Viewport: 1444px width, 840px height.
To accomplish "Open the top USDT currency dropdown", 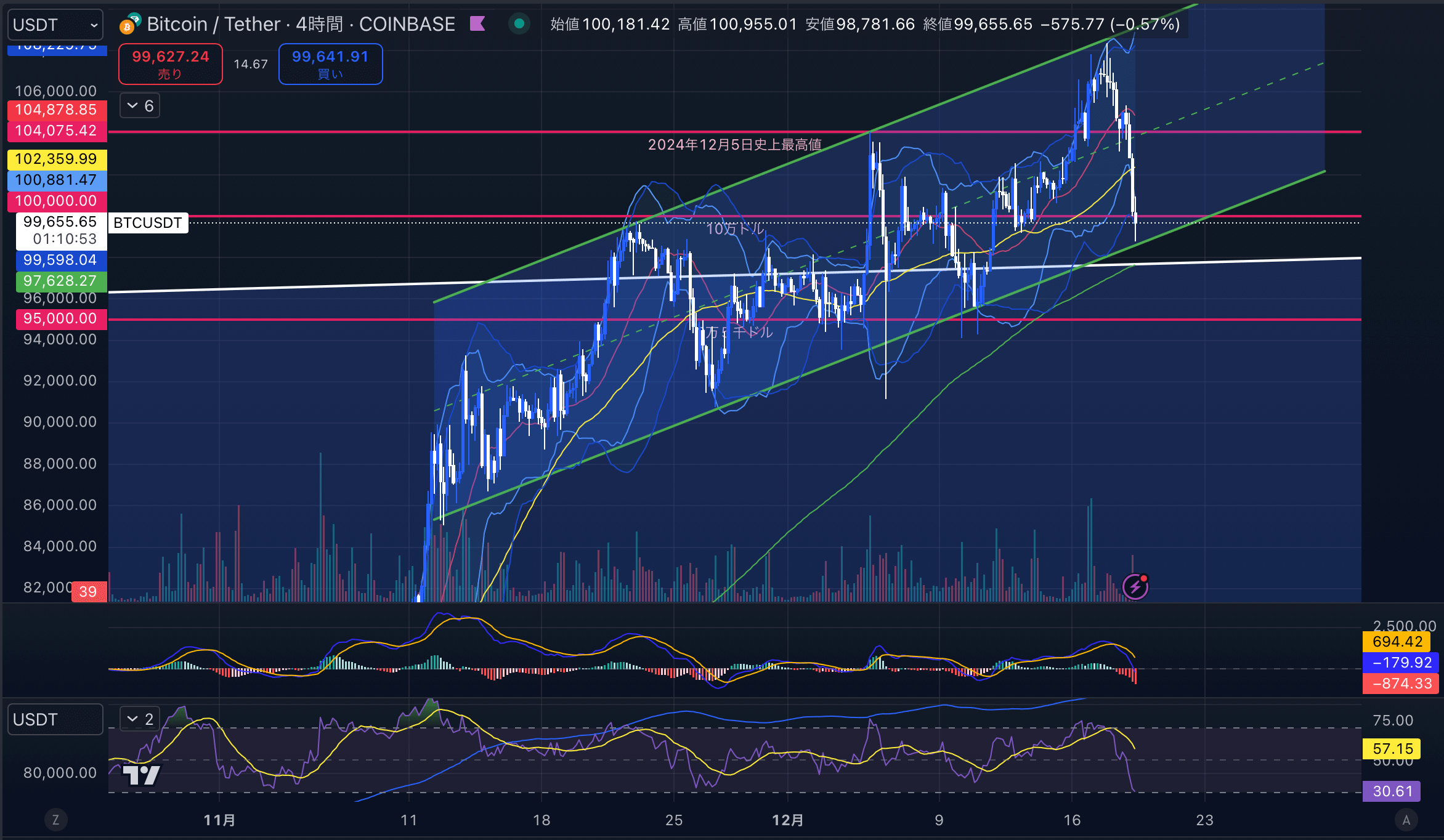I will point(55,25).
